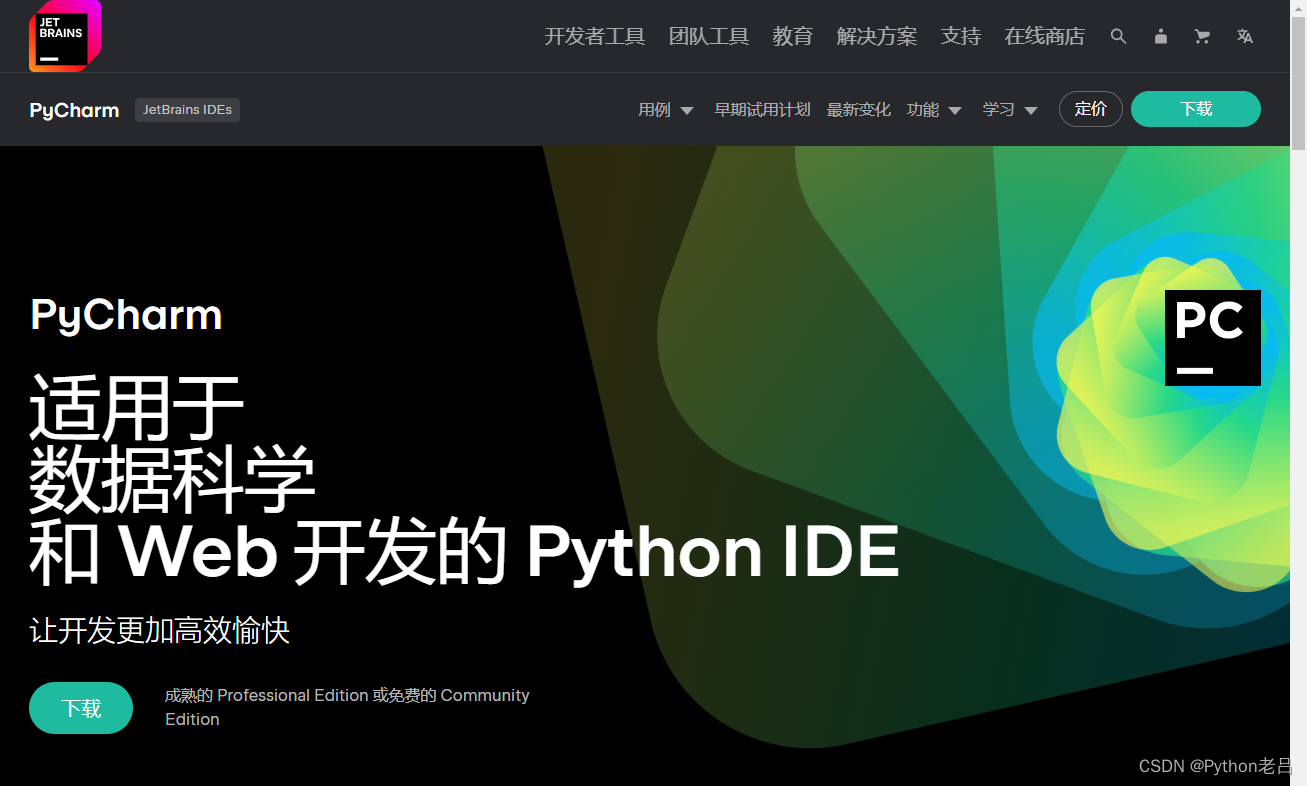Open the 支持 menu

coord(961,37)
